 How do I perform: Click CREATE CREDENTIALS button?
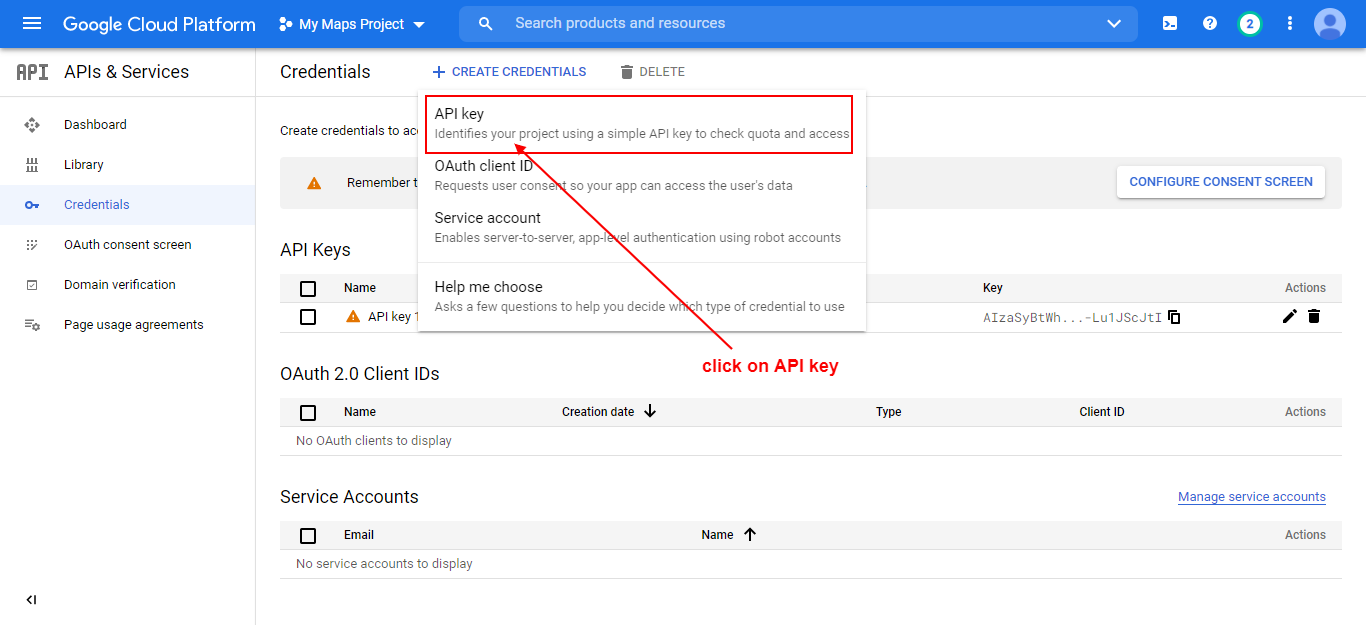[x=509, y=72]
